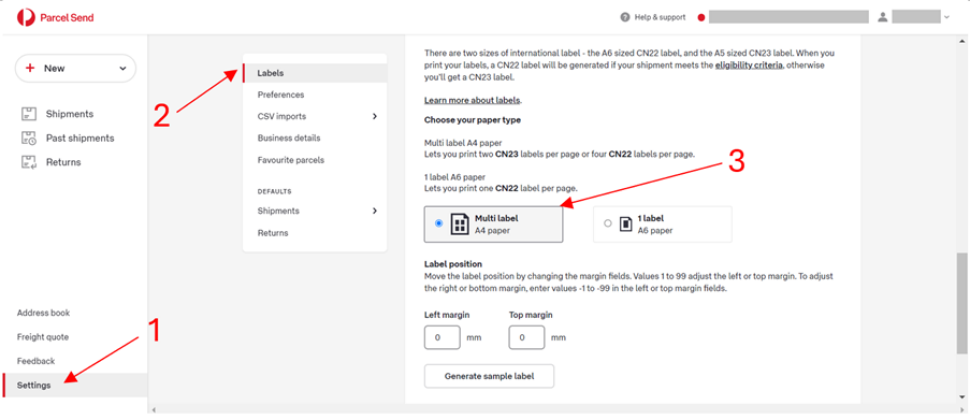Click the Shipments box icon
The height and width of the screenshot is (420, 970).
click(28, 114)
